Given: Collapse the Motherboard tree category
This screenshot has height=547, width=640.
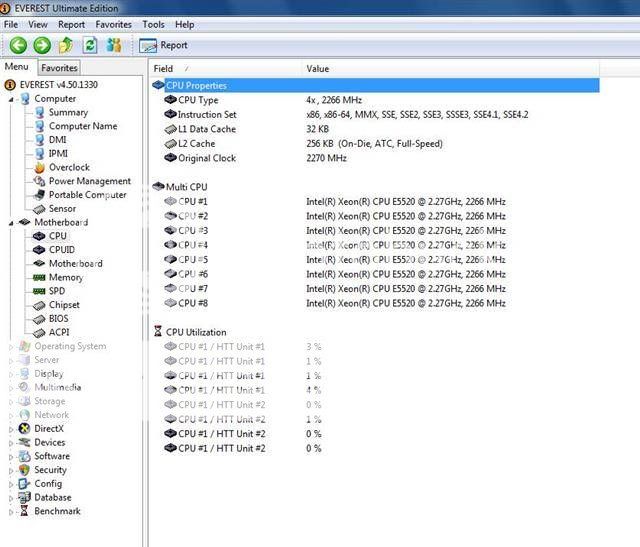Looking at the screenshot, I should coord(11,223).
